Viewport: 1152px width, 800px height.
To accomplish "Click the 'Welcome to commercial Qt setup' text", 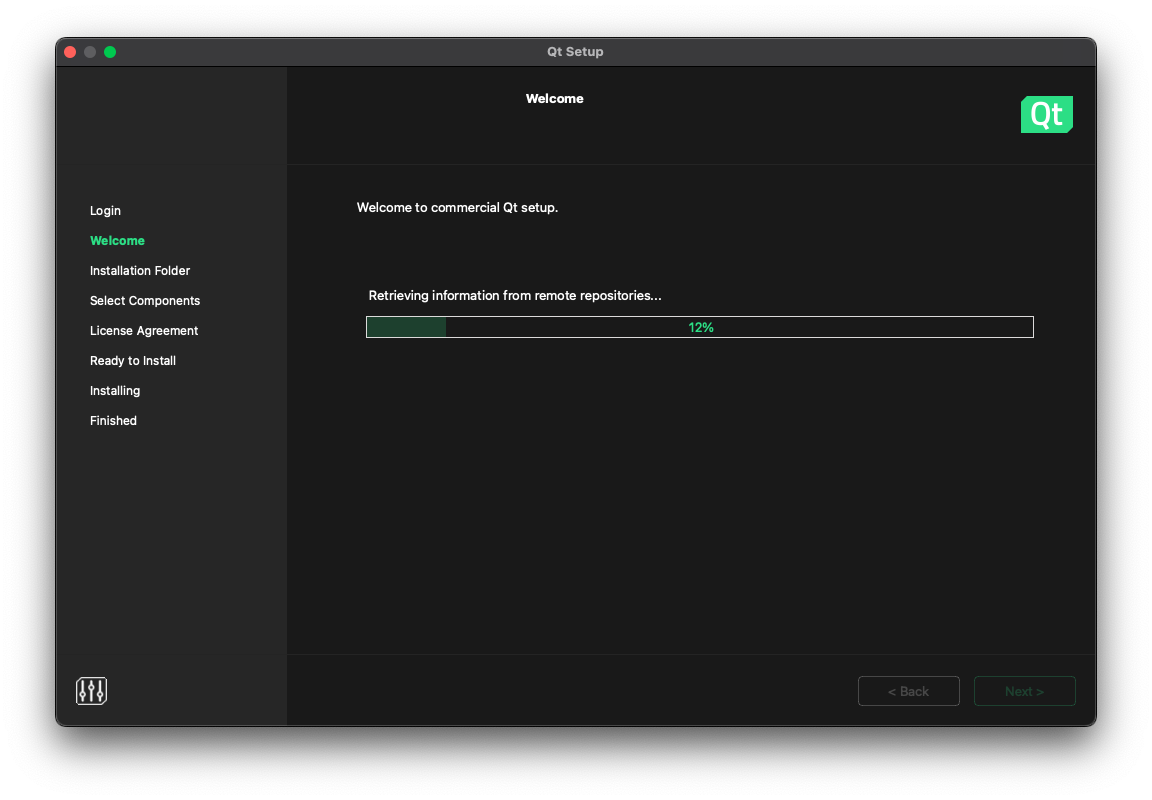I will coord(457,208).
